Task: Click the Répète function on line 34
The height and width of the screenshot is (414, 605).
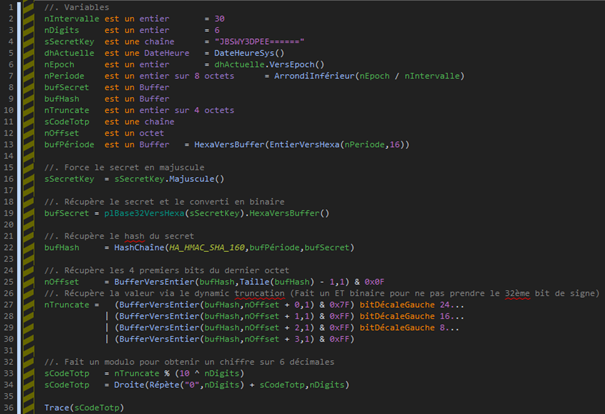Action: pos(164,385)
